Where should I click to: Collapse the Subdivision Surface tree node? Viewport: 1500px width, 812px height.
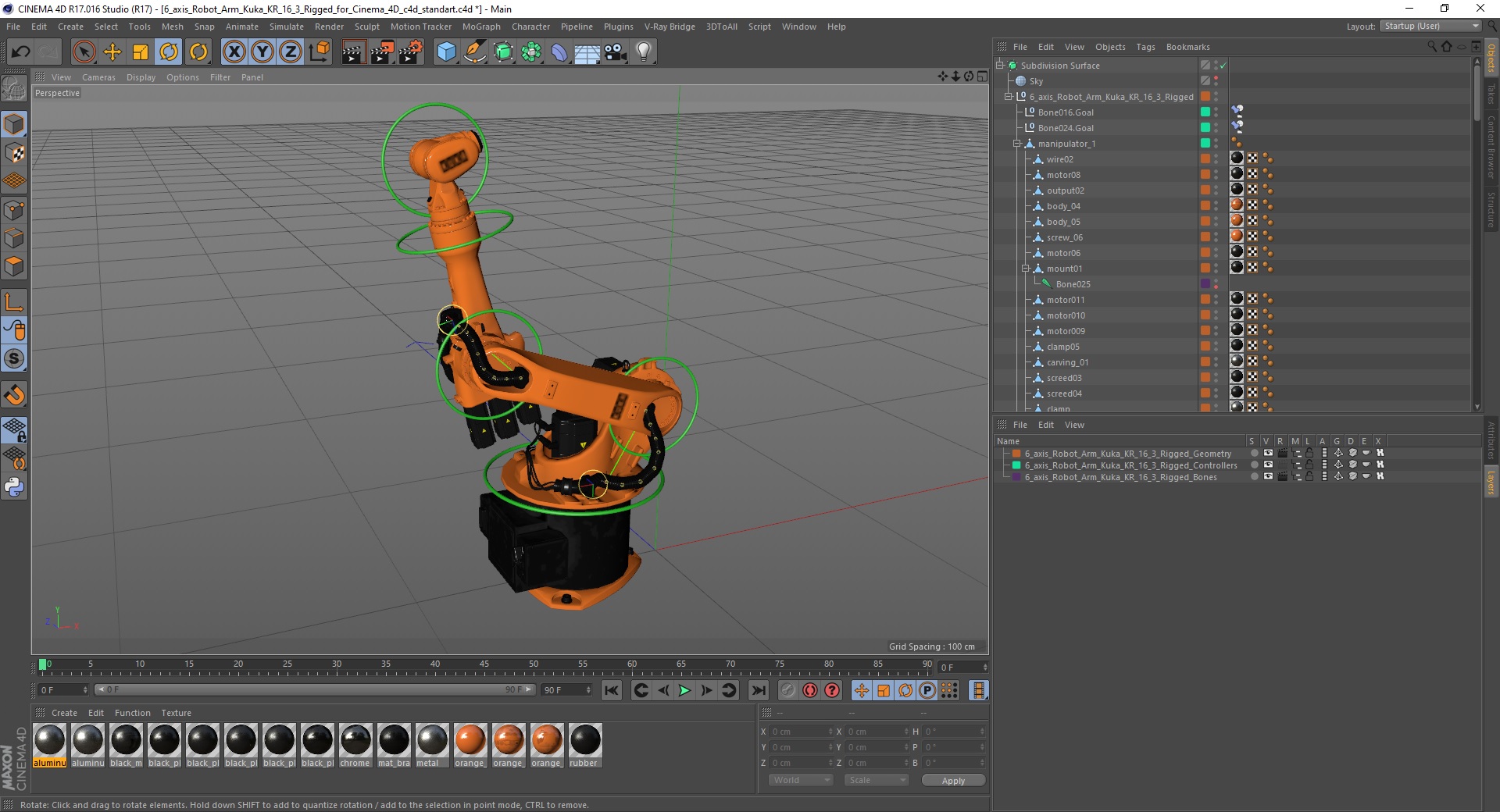tap(1000, 66)
